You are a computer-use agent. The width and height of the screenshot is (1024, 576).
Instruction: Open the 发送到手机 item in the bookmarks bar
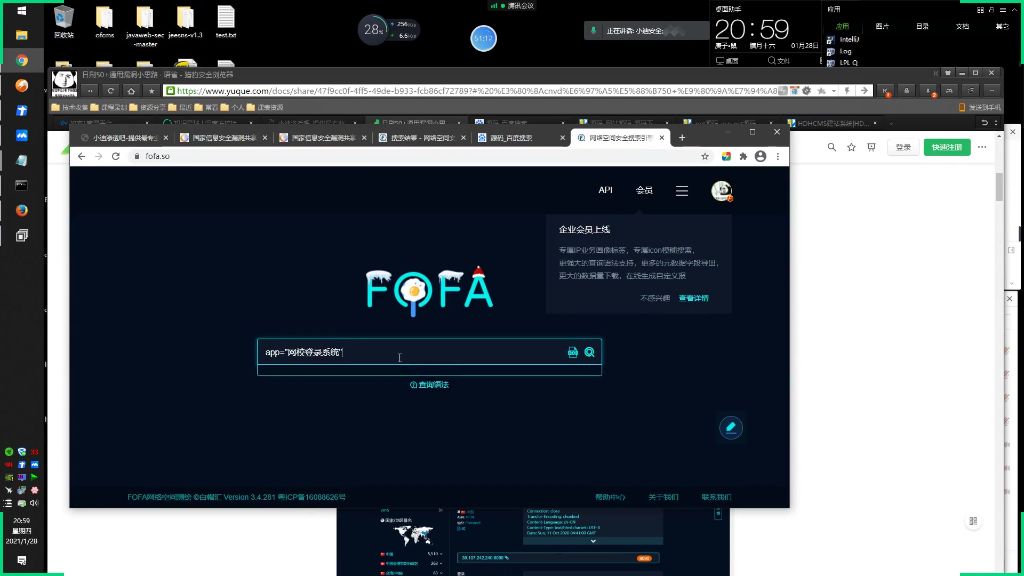[x=980, y=107]
